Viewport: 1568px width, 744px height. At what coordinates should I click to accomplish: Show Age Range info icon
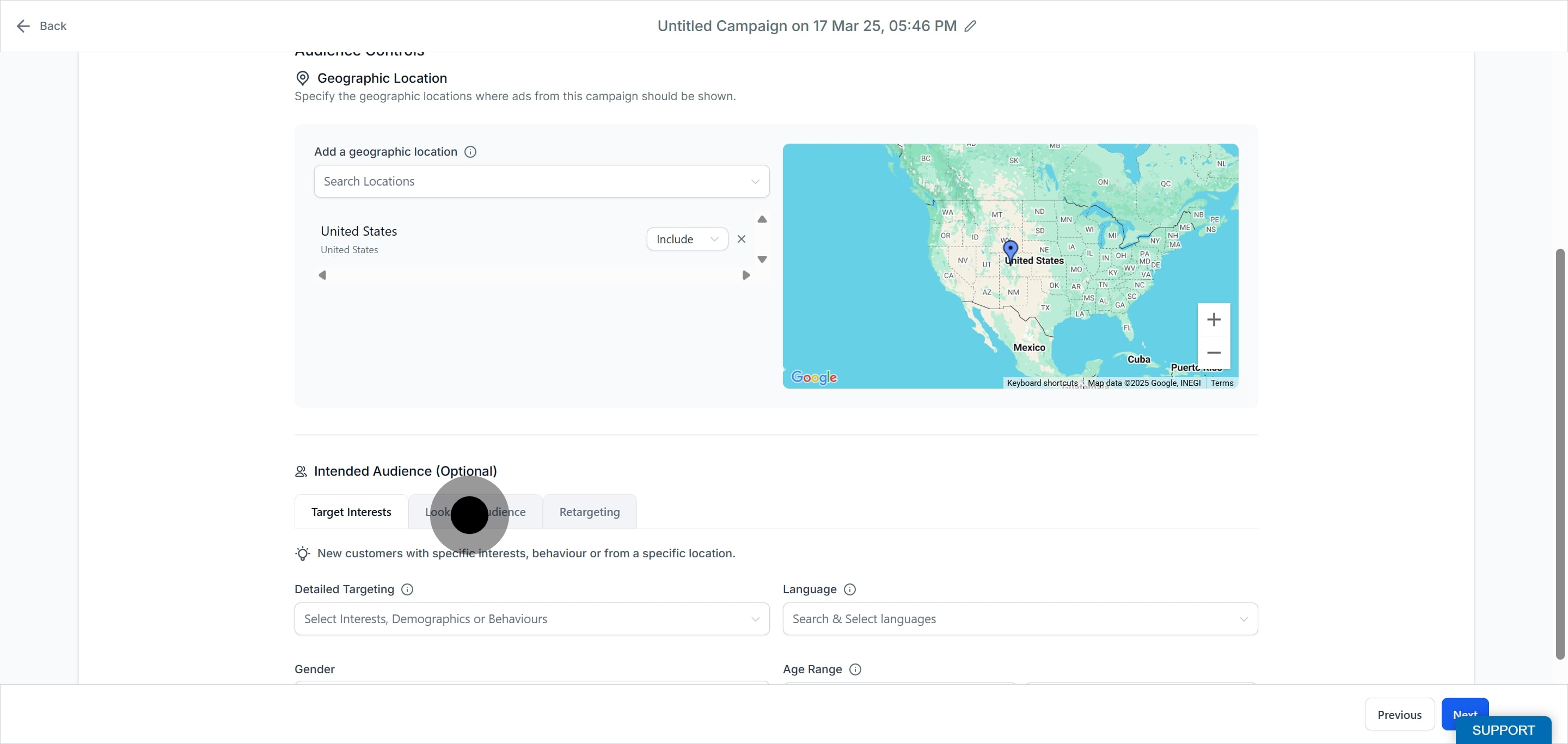[x=855, y=669]
